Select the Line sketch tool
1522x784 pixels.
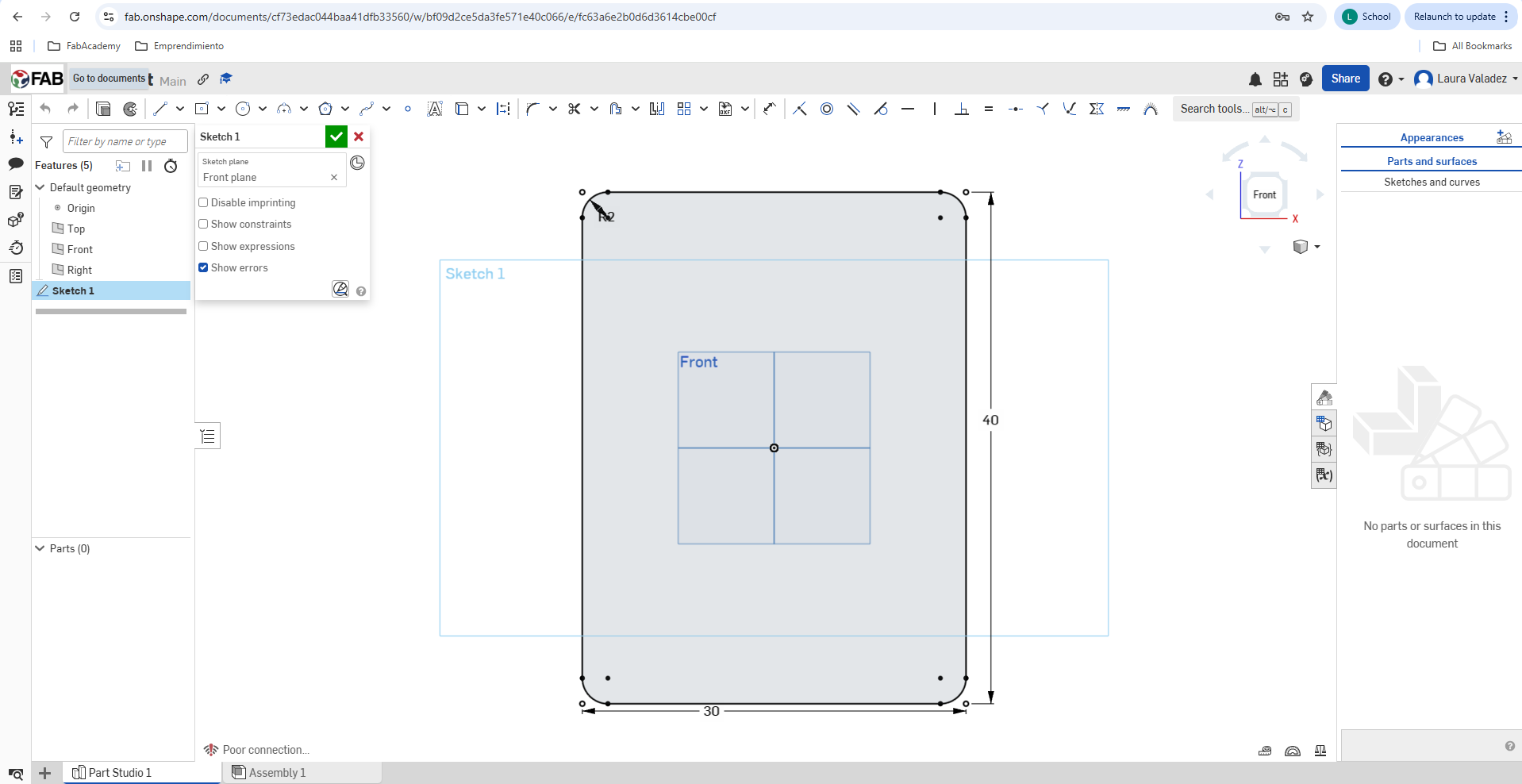(x=160, y=109)
